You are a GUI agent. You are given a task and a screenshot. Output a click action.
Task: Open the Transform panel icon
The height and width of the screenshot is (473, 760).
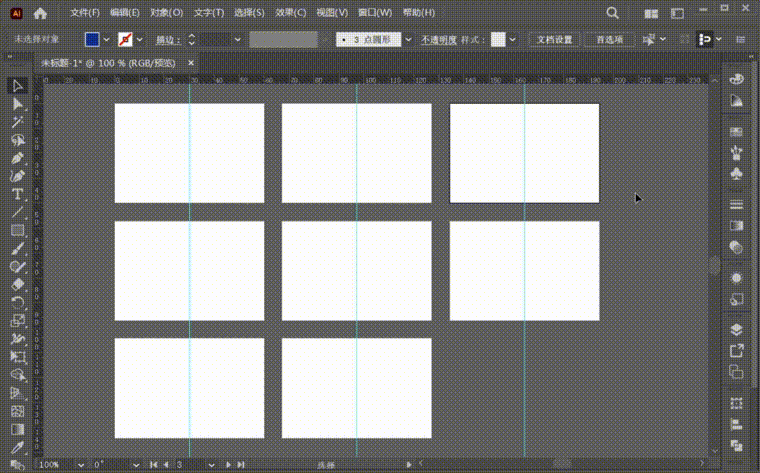tap(736, 403)
